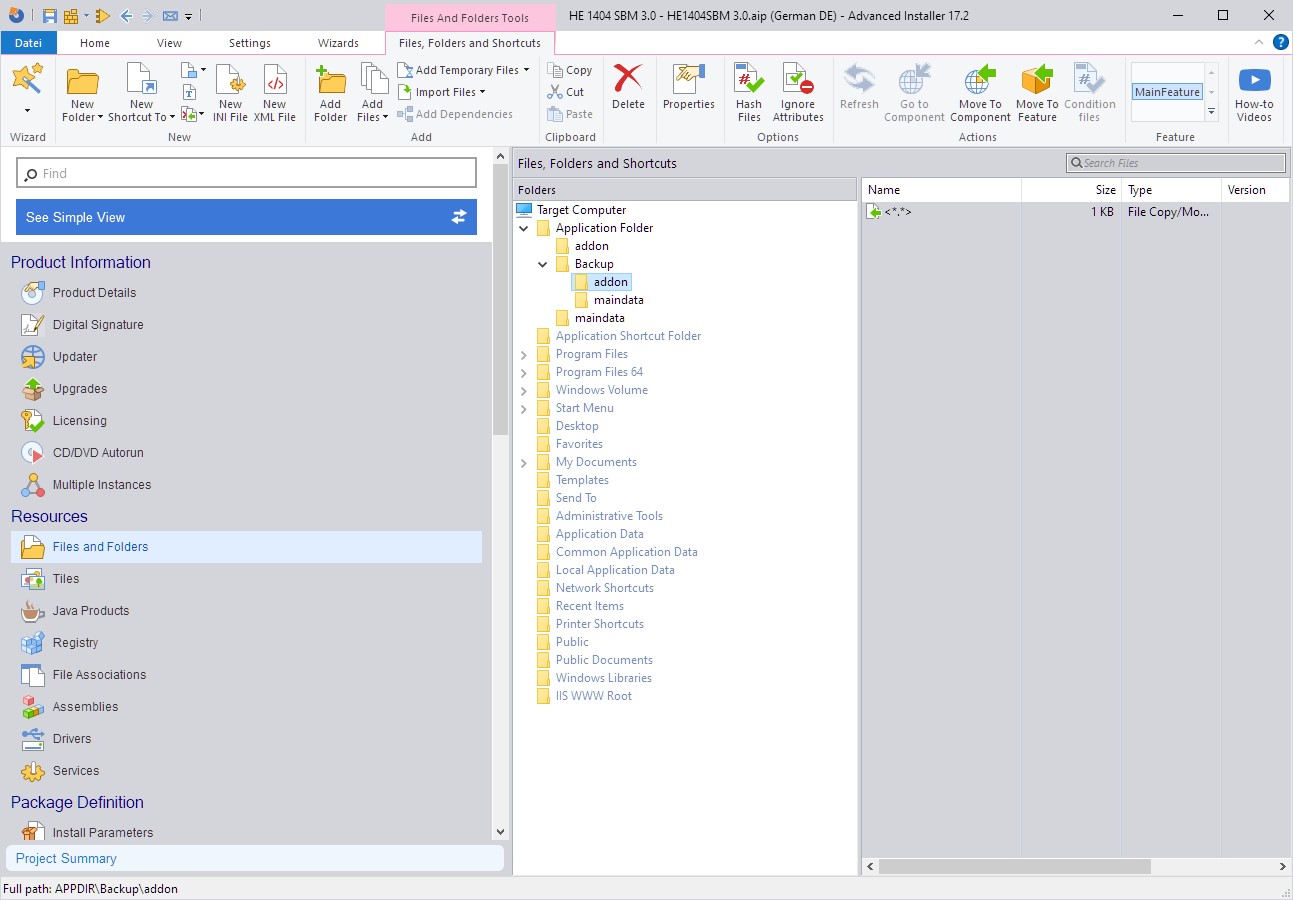The image size is (1293, 900).
Task: Select MainFeature in Feature box
Action: coord(1167,92)
